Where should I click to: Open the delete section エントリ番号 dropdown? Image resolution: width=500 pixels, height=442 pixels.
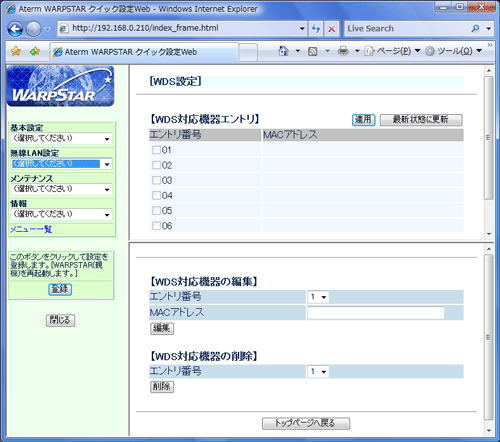[318, 371]
